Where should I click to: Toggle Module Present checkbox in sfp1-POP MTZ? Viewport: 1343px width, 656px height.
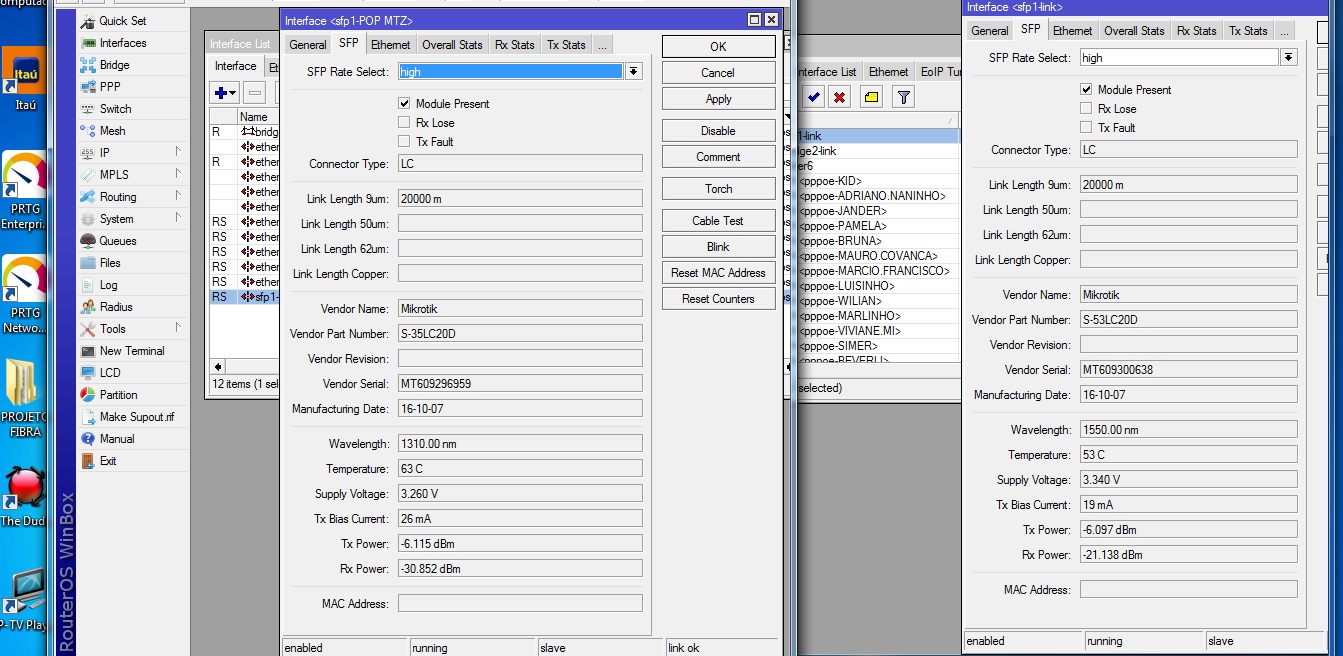(404, 104)
